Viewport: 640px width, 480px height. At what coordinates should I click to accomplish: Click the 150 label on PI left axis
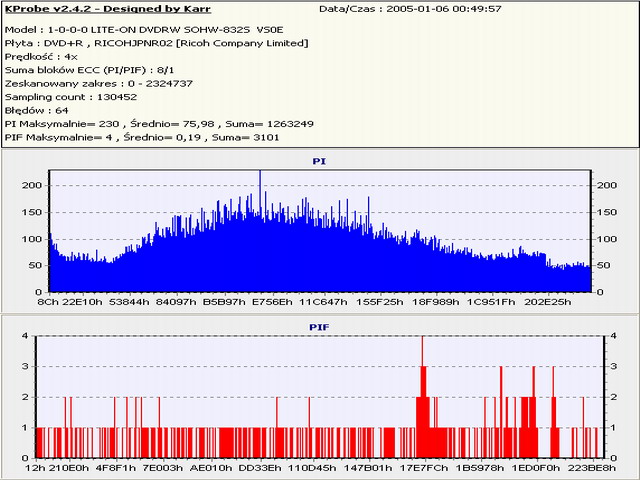click(32, 212)
